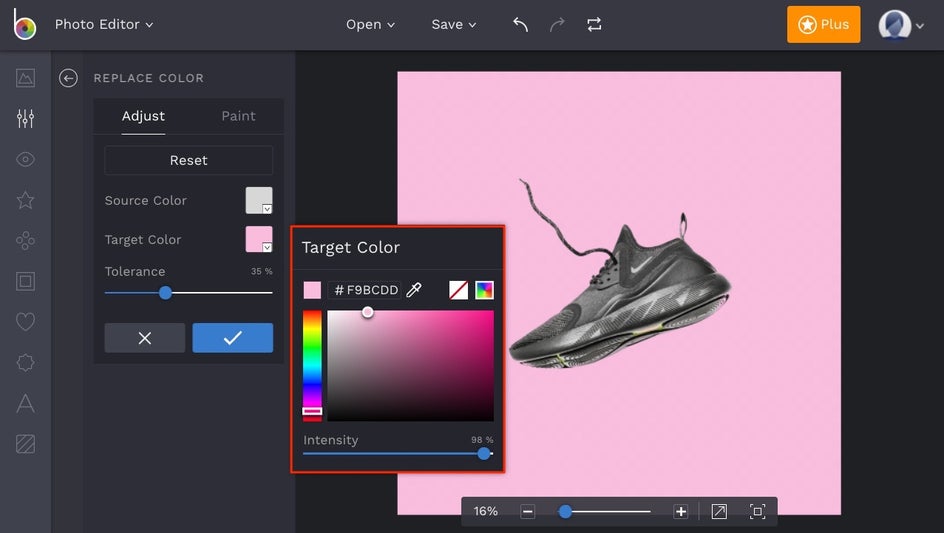Open the Text tool in sidebar
944x533 pixels.
point(25,404)
